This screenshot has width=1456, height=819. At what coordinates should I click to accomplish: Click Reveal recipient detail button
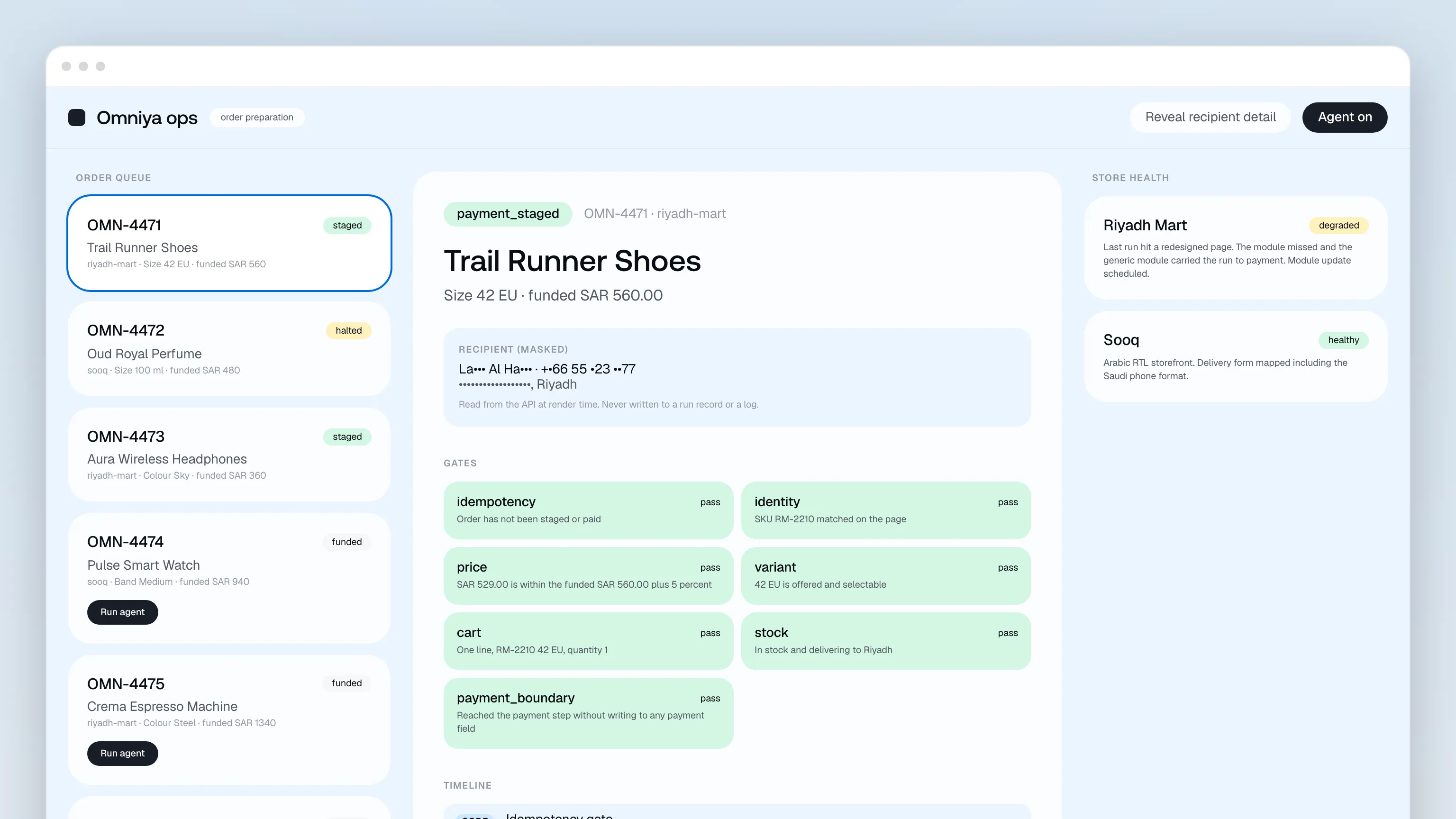1210,117
